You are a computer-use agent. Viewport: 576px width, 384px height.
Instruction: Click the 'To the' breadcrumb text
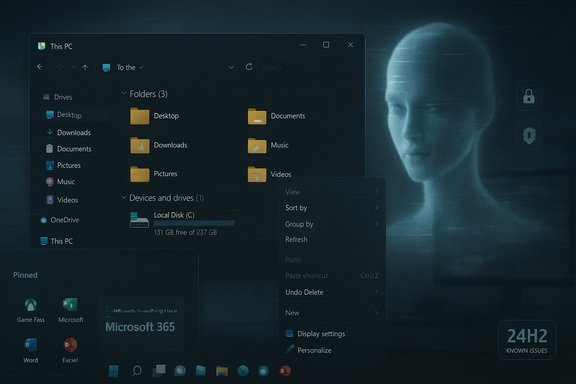point(126,68)
